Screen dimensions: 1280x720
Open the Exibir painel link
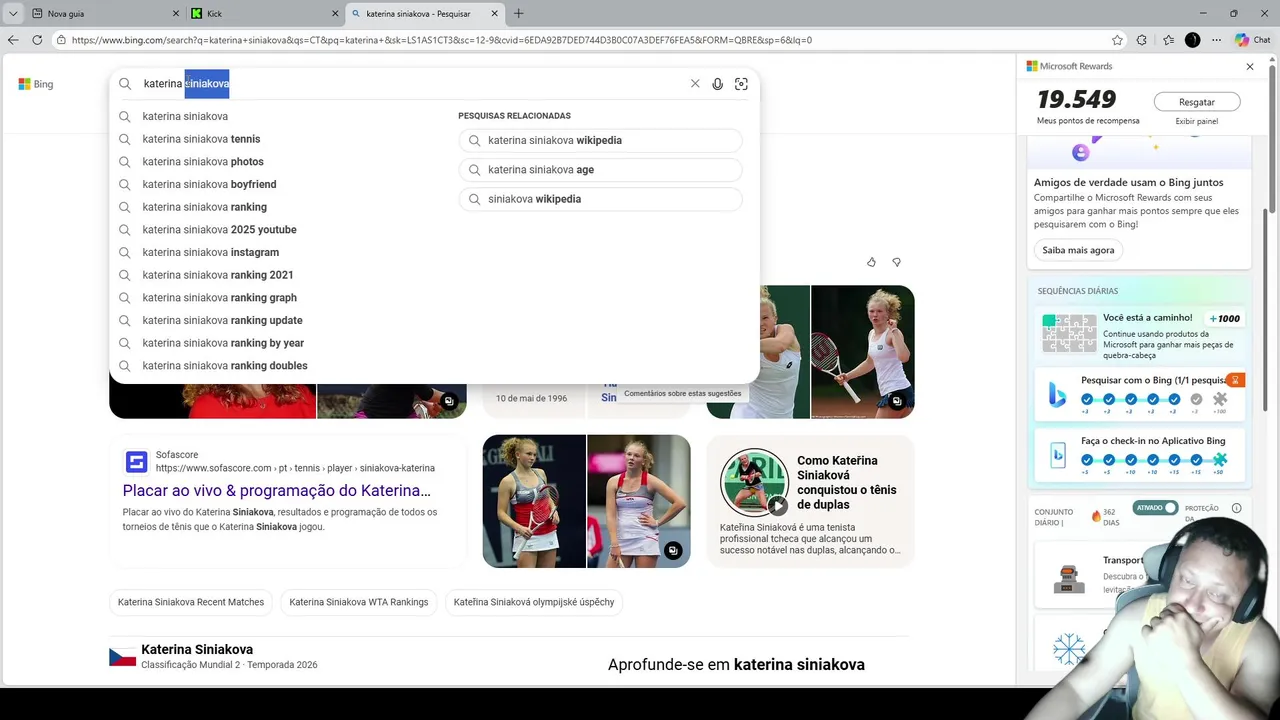pos(1196,121)
